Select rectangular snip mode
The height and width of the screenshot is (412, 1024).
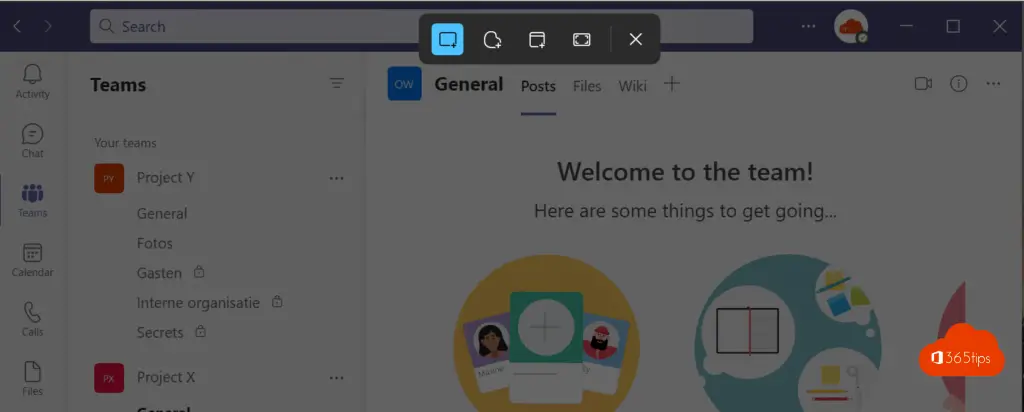447,39
